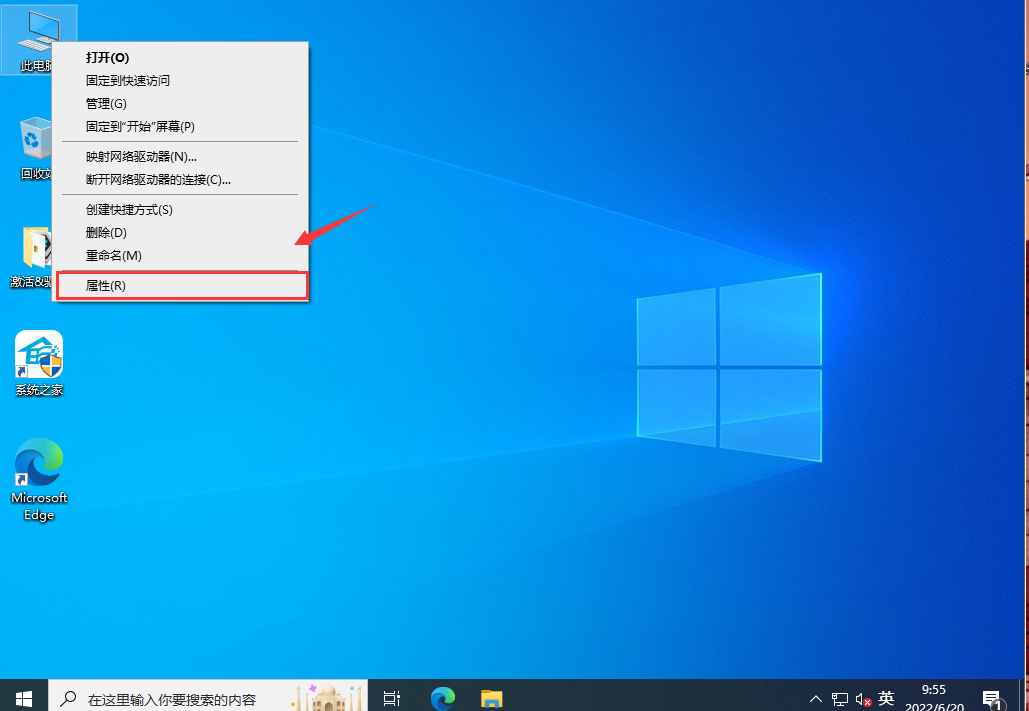Screen dimensions: 1029x711
Task: Choose 创建快捷方式(S) in the menu
Action: [129, 210]
